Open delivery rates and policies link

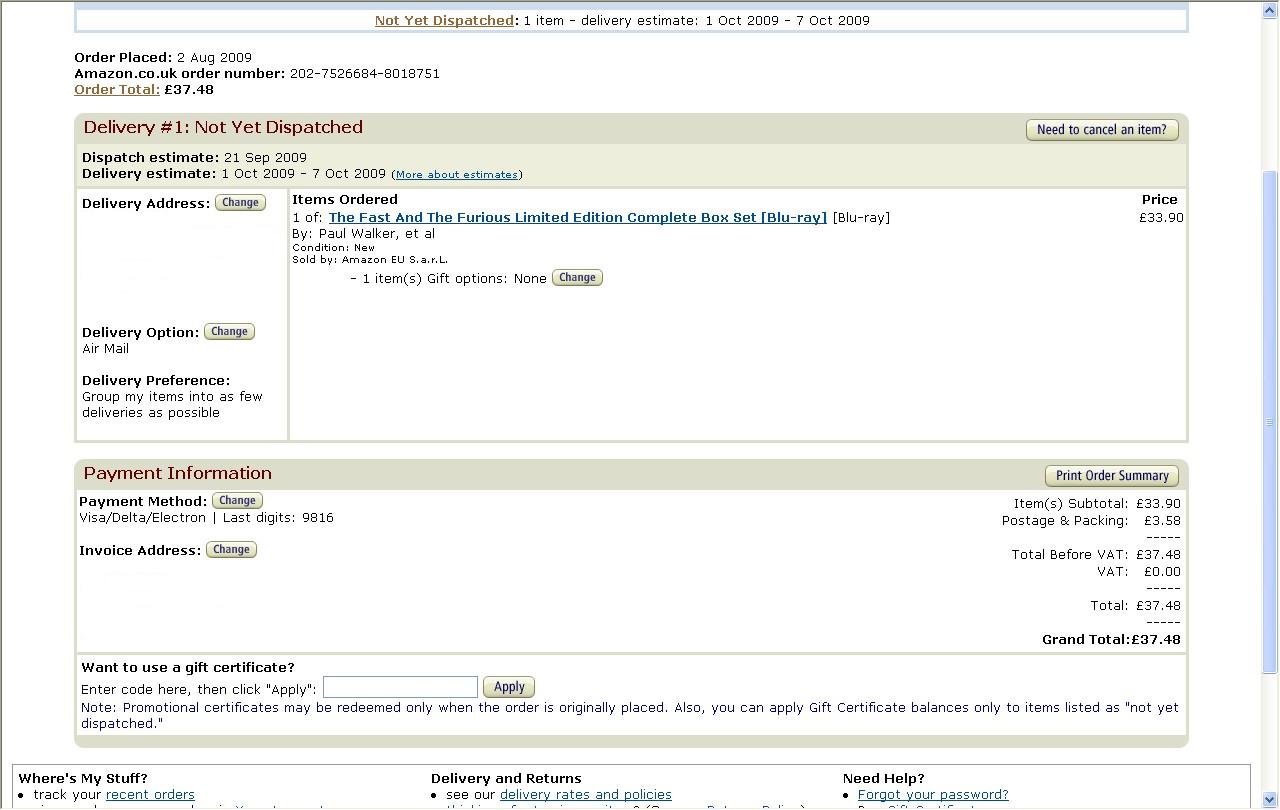586,795
